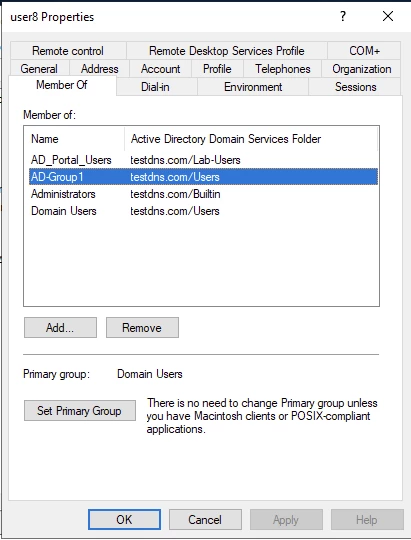Switch to the Account tab
This screenshot has width=411, height=540.
click(160, 69)
